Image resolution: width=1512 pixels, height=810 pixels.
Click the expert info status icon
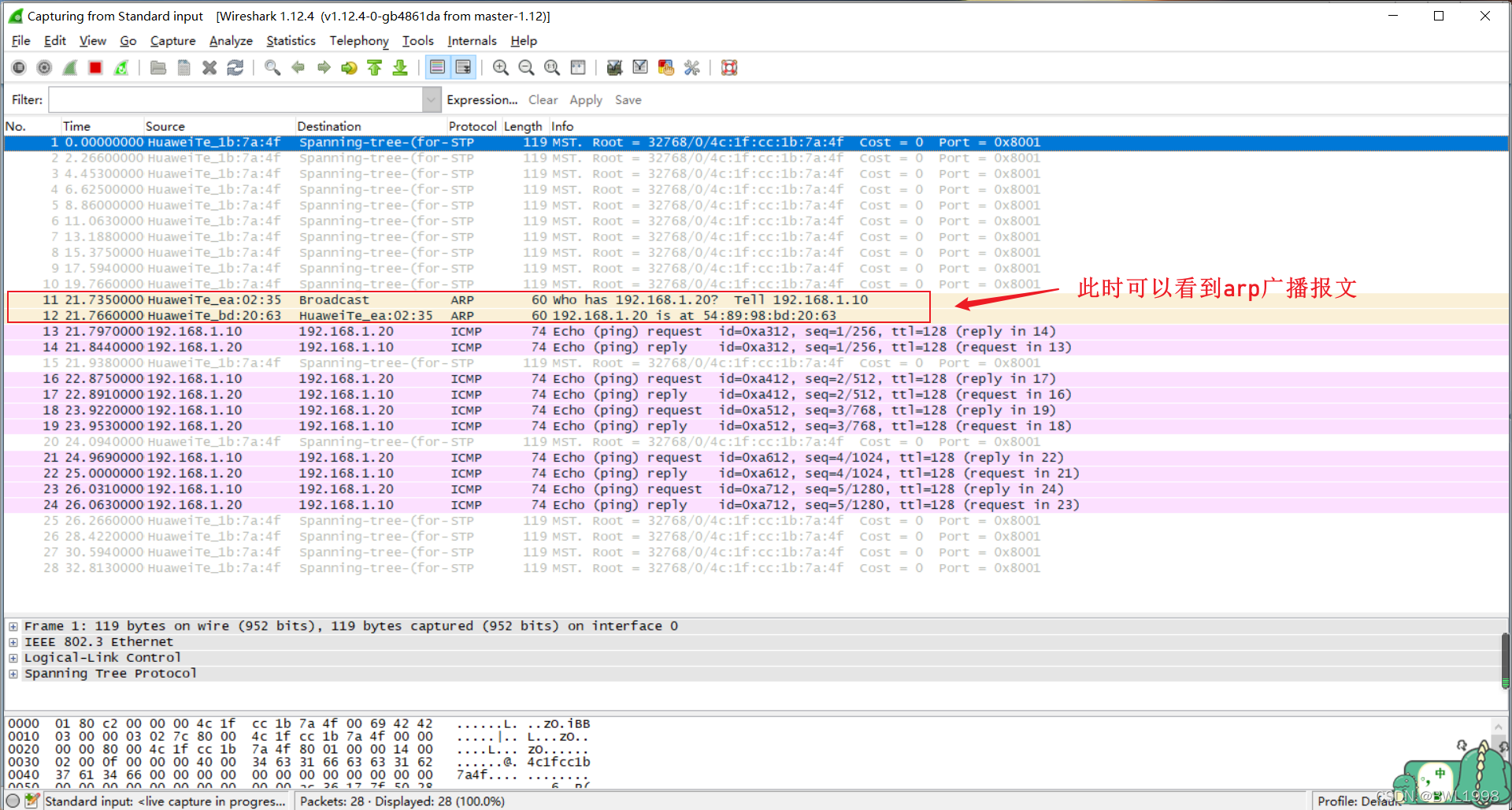pos(13,801)
